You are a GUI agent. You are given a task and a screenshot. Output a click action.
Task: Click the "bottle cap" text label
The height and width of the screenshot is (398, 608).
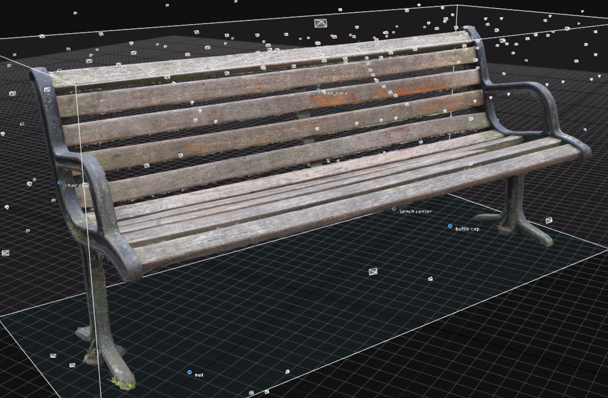[467, 229]
